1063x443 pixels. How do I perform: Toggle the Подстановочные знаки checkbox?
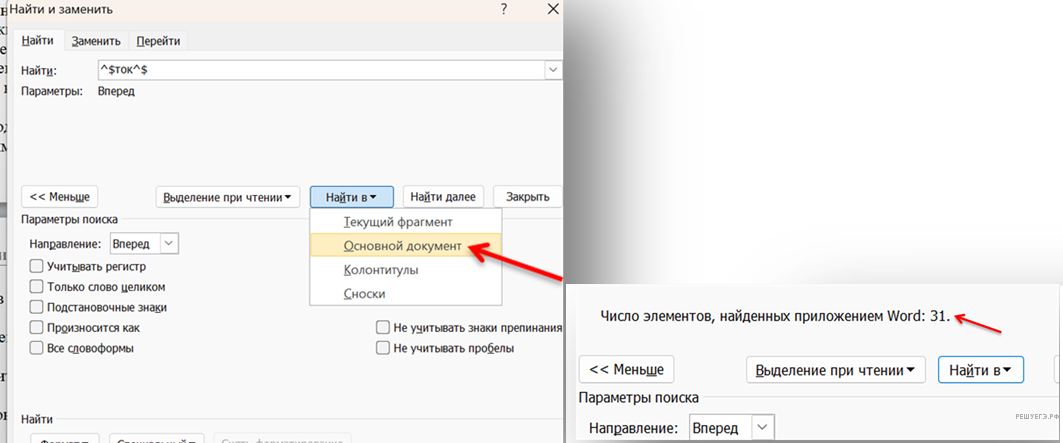[37, 307]
